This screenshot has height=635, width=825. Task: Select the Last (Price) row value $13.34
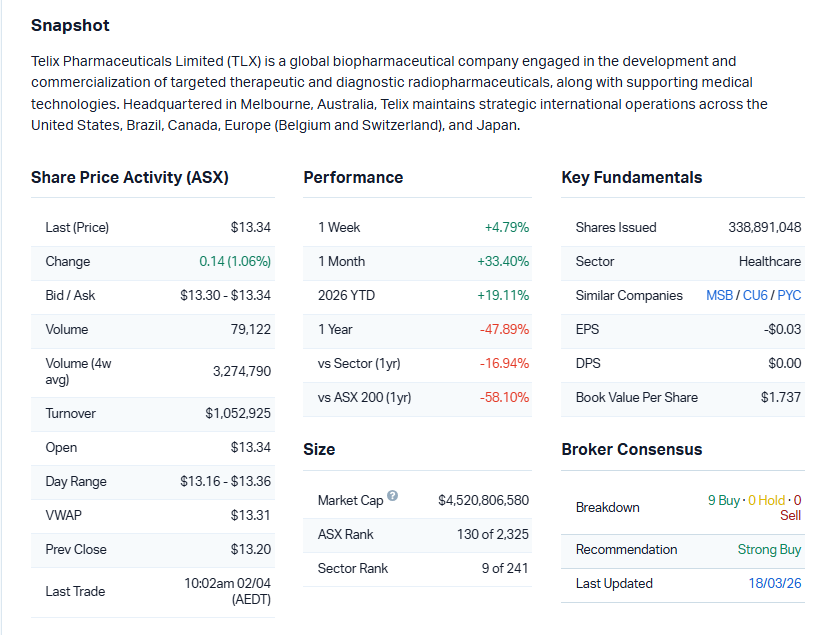tap(250, 227)
